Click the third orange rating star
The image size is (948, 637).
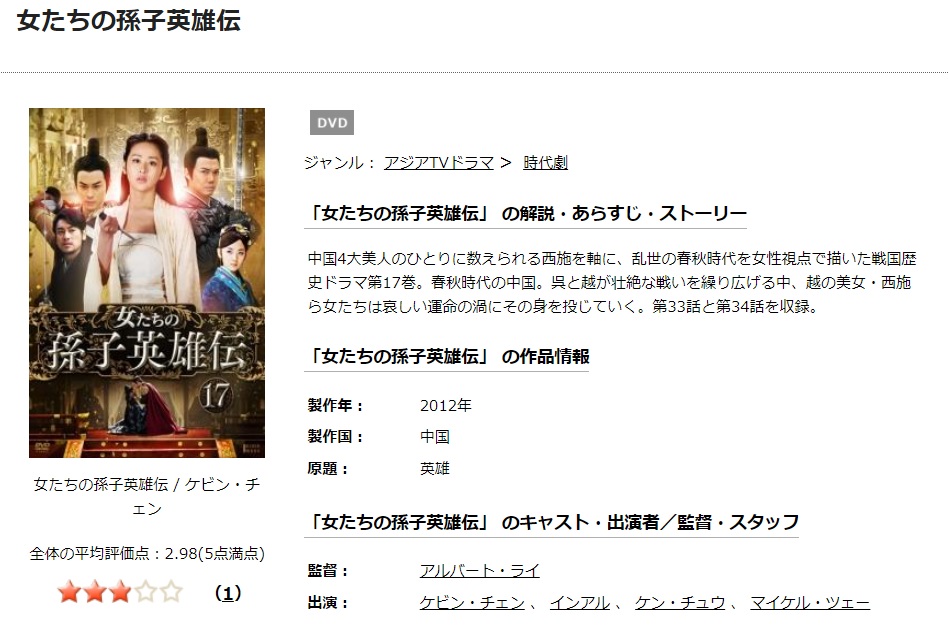120,592
